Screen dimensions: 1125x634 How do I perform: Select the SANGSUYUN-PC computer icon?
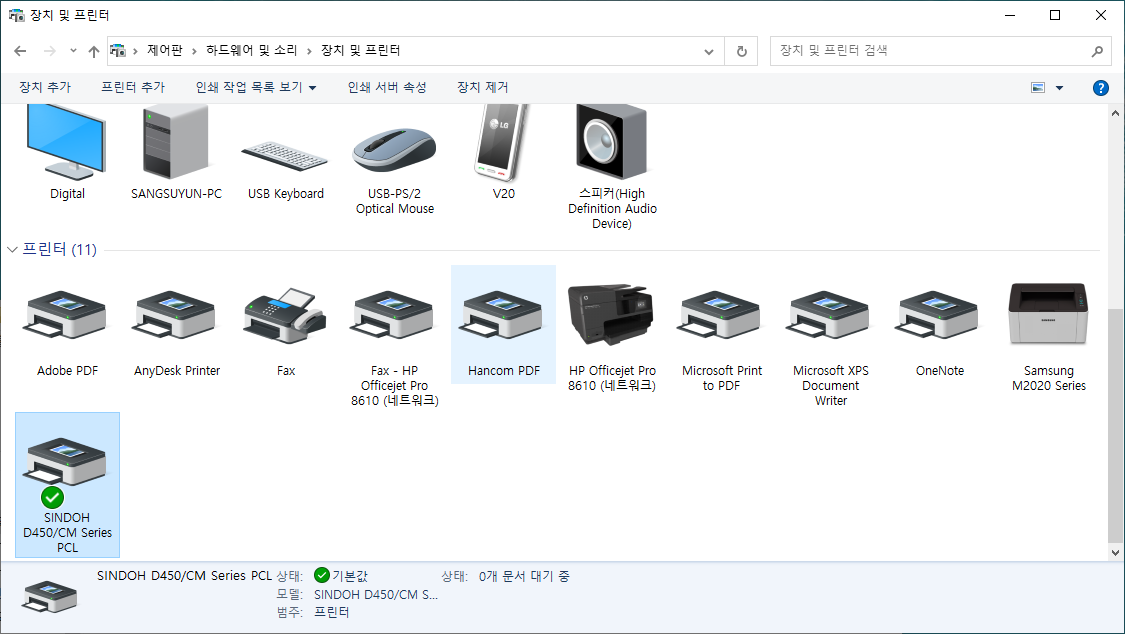tap(176, 141)
